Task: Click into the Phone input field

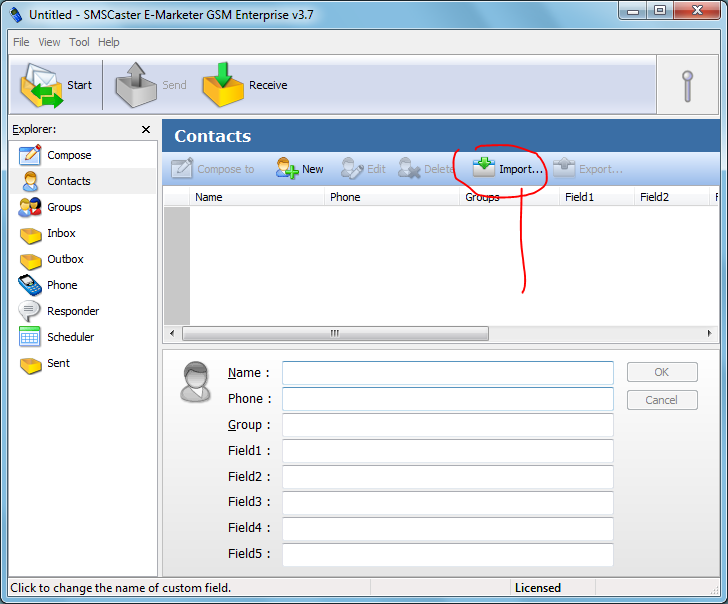Action: tap(448, 399)
